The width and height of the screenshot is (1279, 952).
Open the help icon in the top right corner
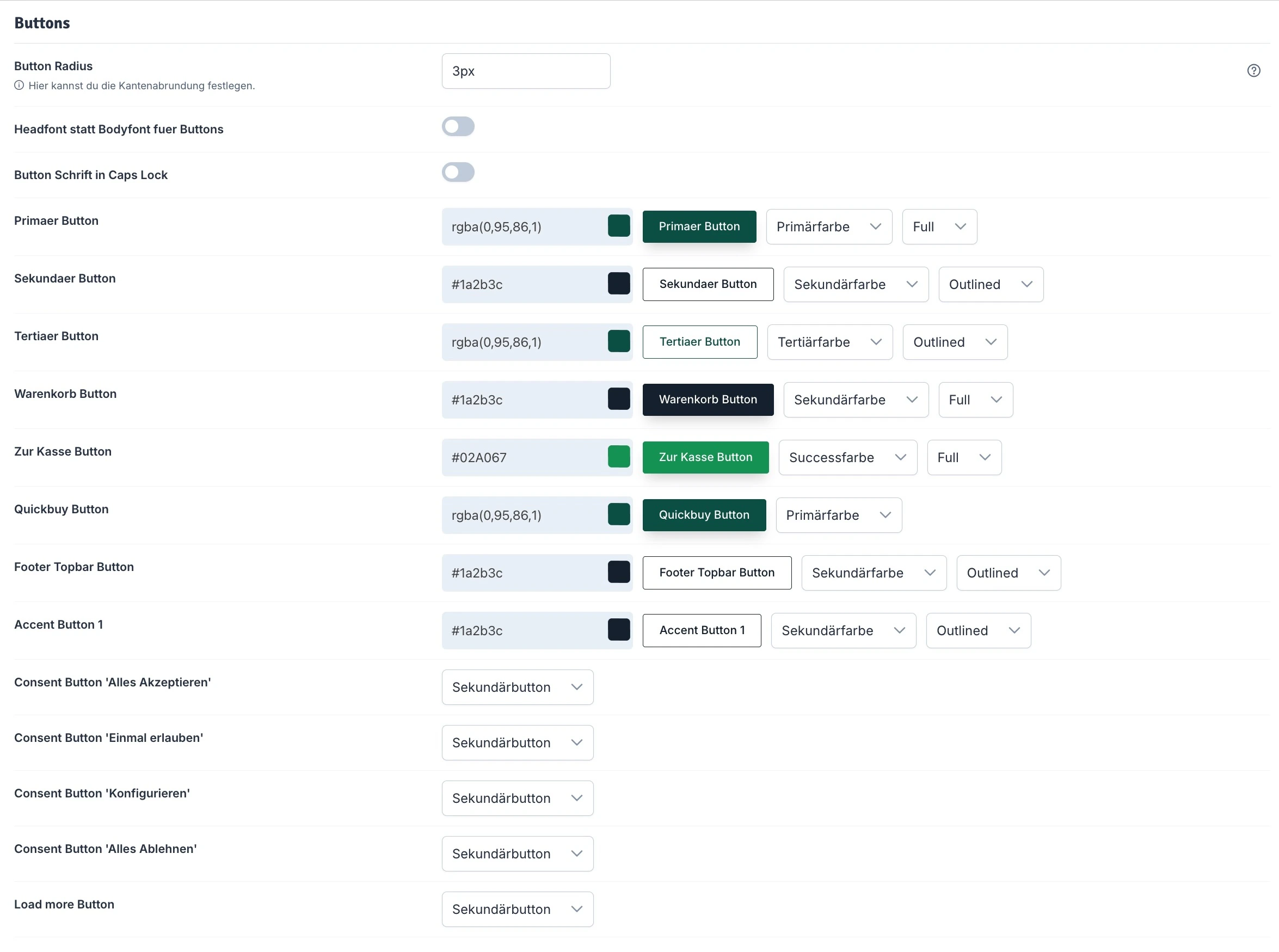pos(1253,70)
